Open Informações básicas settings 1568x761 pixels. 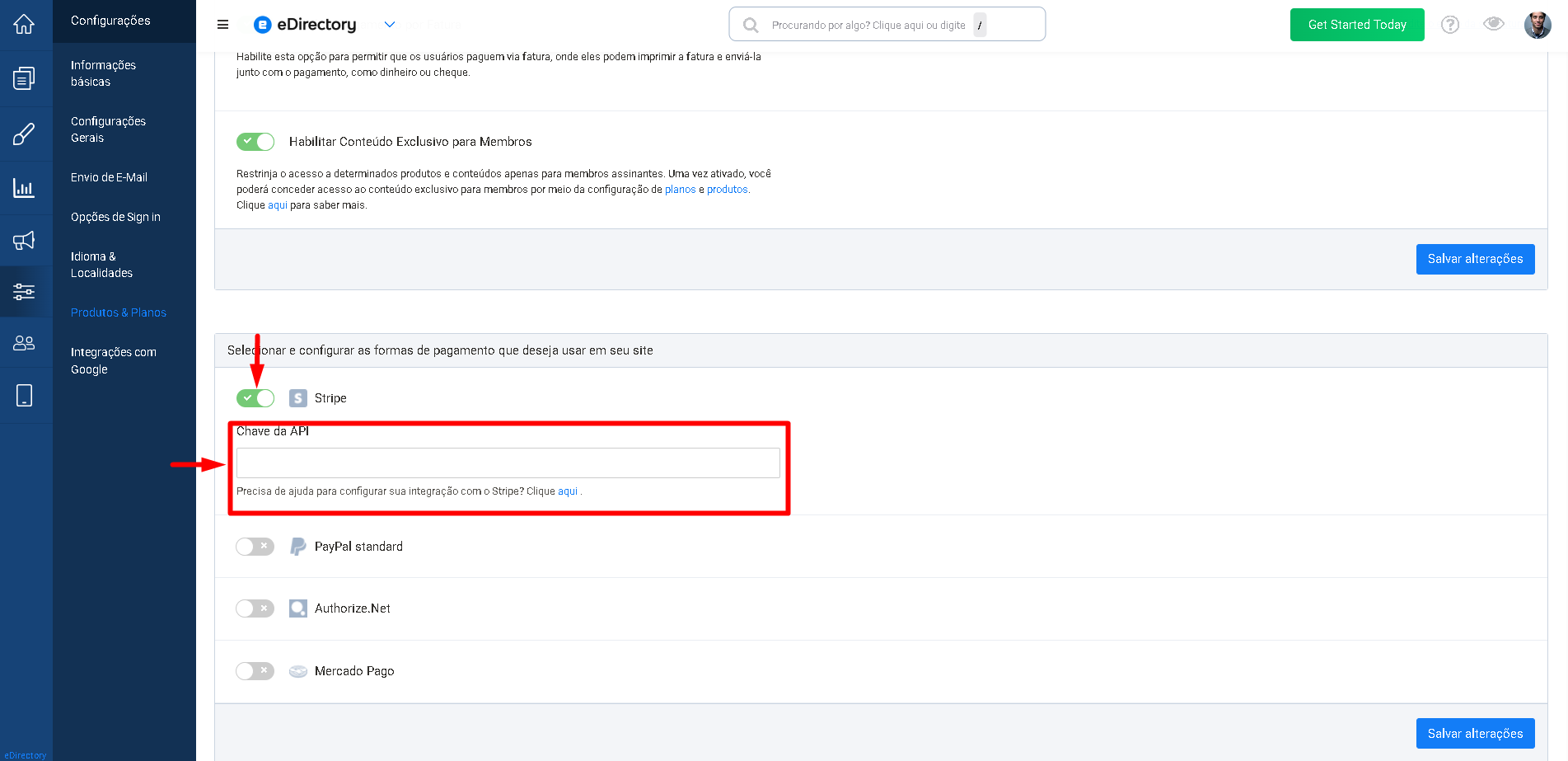[103, 73]
